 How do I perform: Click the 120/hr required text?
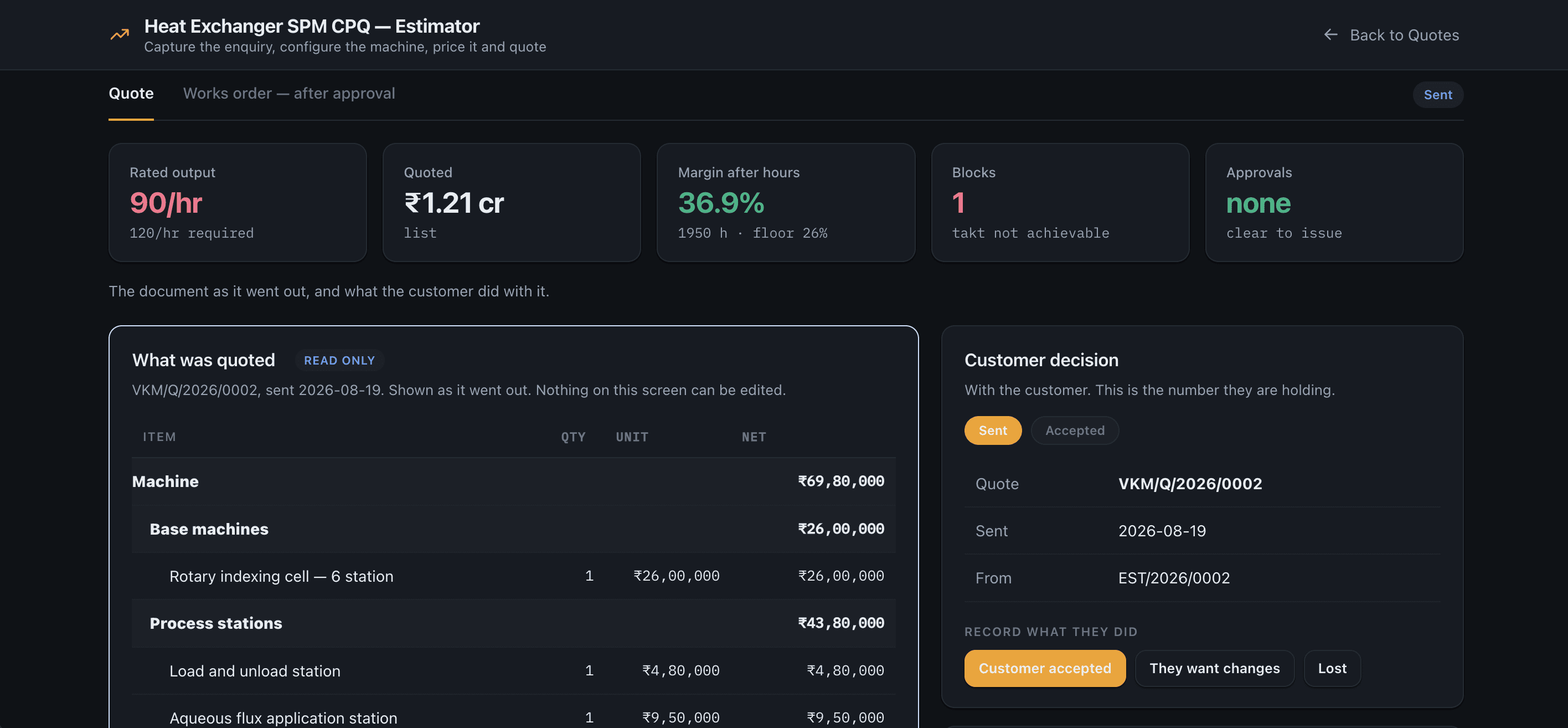click(x=192, y=233)
